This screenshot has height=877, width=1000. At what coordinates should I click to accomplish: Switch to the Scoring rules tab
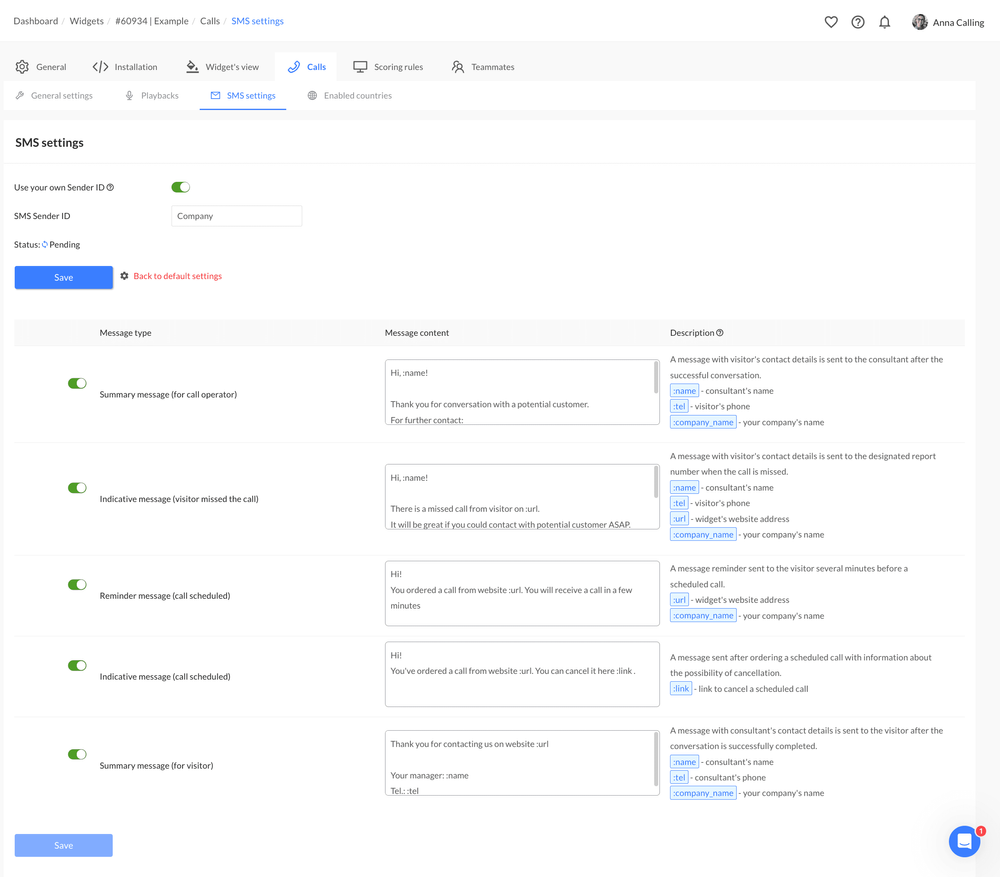388,66
